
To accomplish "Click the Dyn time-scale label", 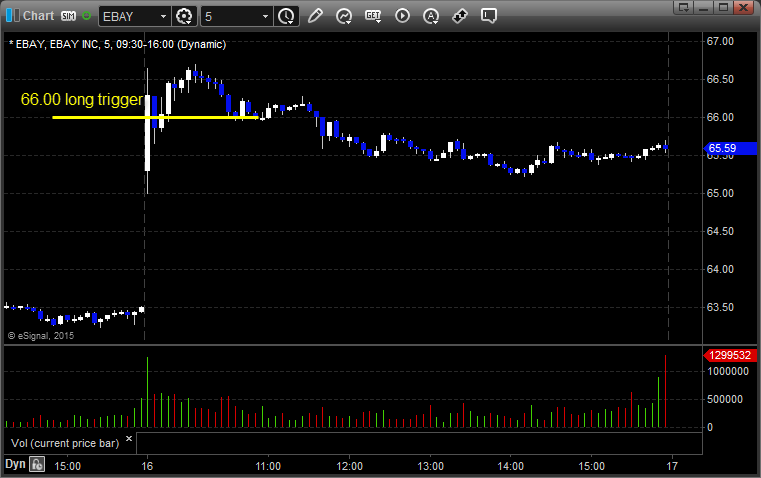I will pos(15,464).
